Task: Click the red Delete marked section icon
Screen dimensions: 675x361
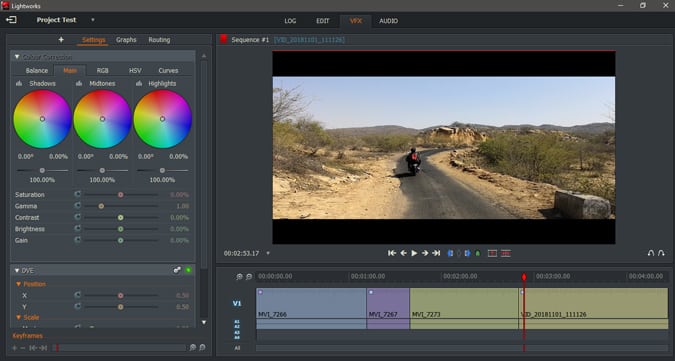Action: tap(506, 253)
